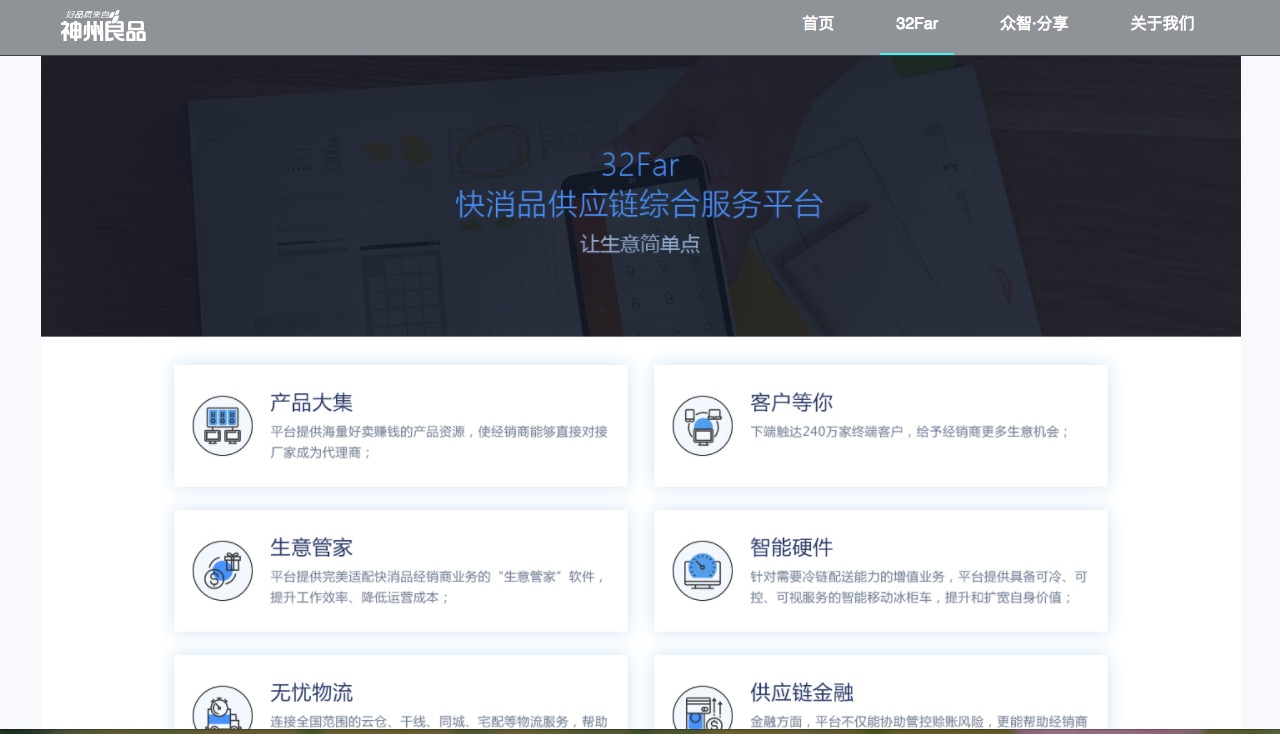Click the 让生意简单点 banner subtitle
Image resolution: width=1280 pixels, height=734 pixels.
(640, 244)
